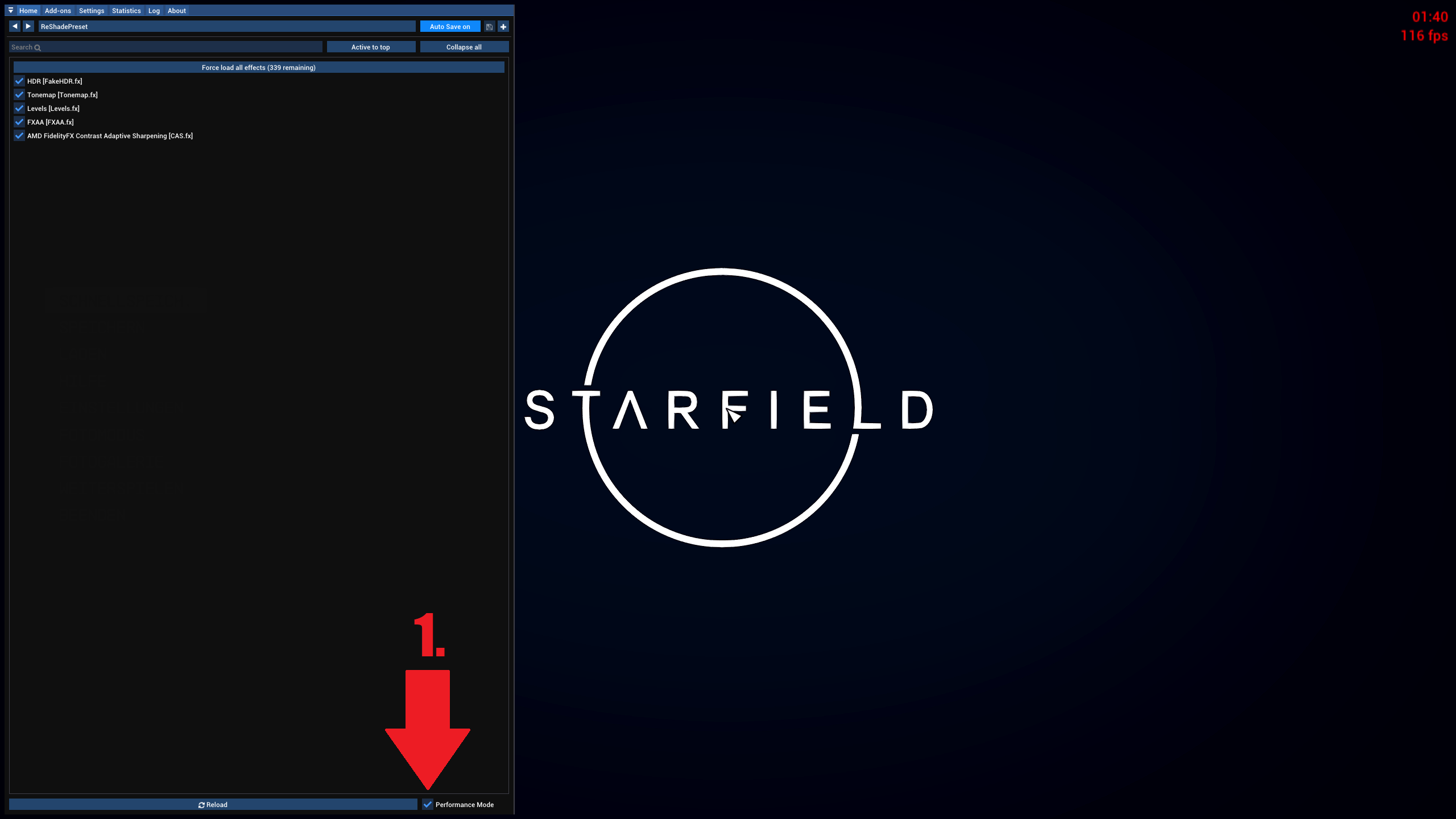The image size is (1456, 819).
Task: Open the Log tab
Action: (x=154, y=10)
